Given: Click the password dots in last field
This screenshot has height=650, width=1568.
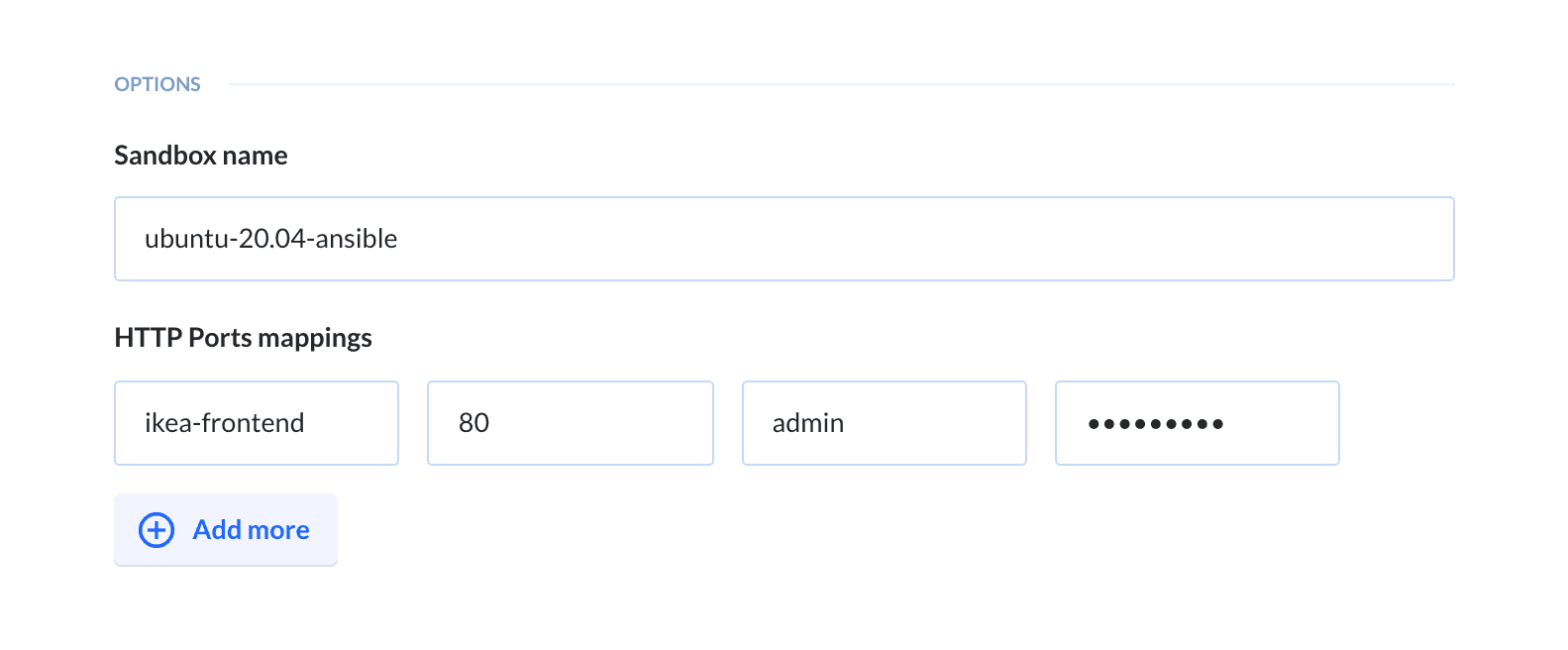Looking at the screenshot, I should click(1155, 424).
